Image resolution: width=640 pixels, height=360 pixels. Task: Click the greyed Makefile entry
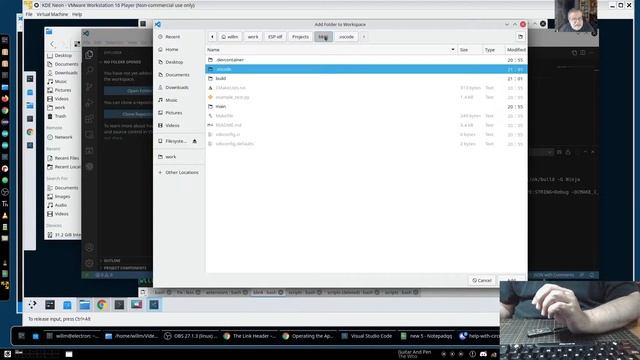366,116
